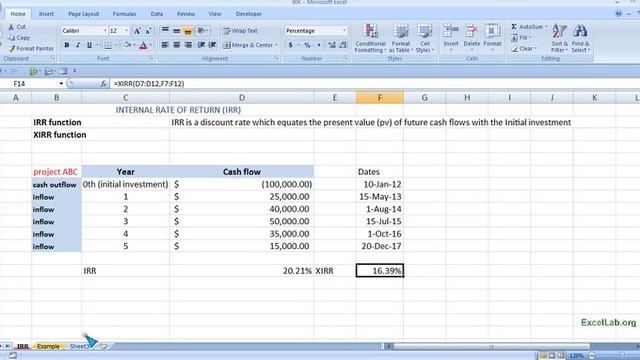Switch to the Insert ribbon tab
Viewport: 640px width, 360px height.
[46, 14]
